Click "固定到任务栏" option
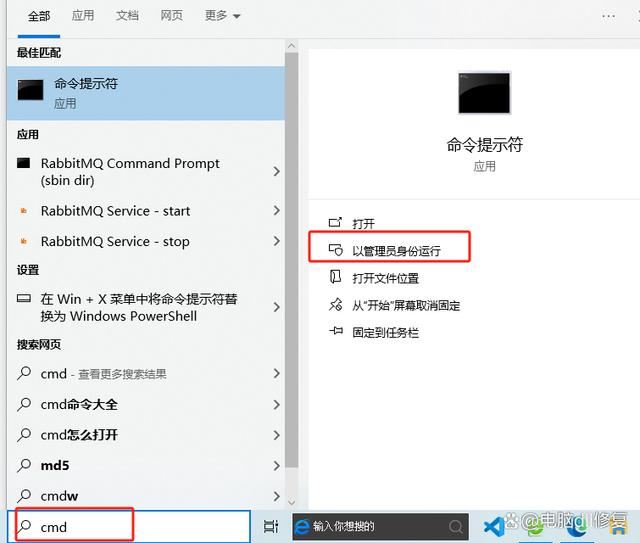Viewport: 640px width, 543px height. pyautogui.click(x=385, y=332)
